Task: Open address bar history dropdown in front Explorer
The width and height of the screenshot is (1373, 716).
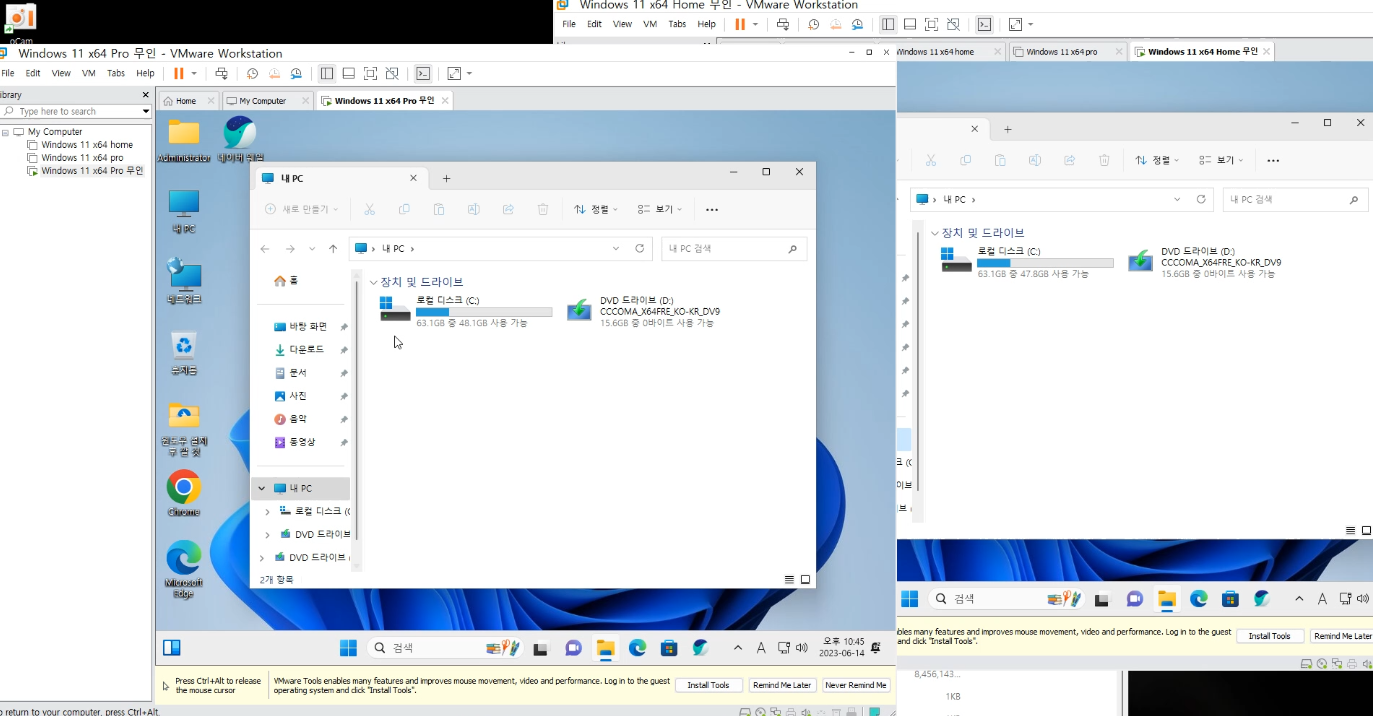Action: coord(616,248)
